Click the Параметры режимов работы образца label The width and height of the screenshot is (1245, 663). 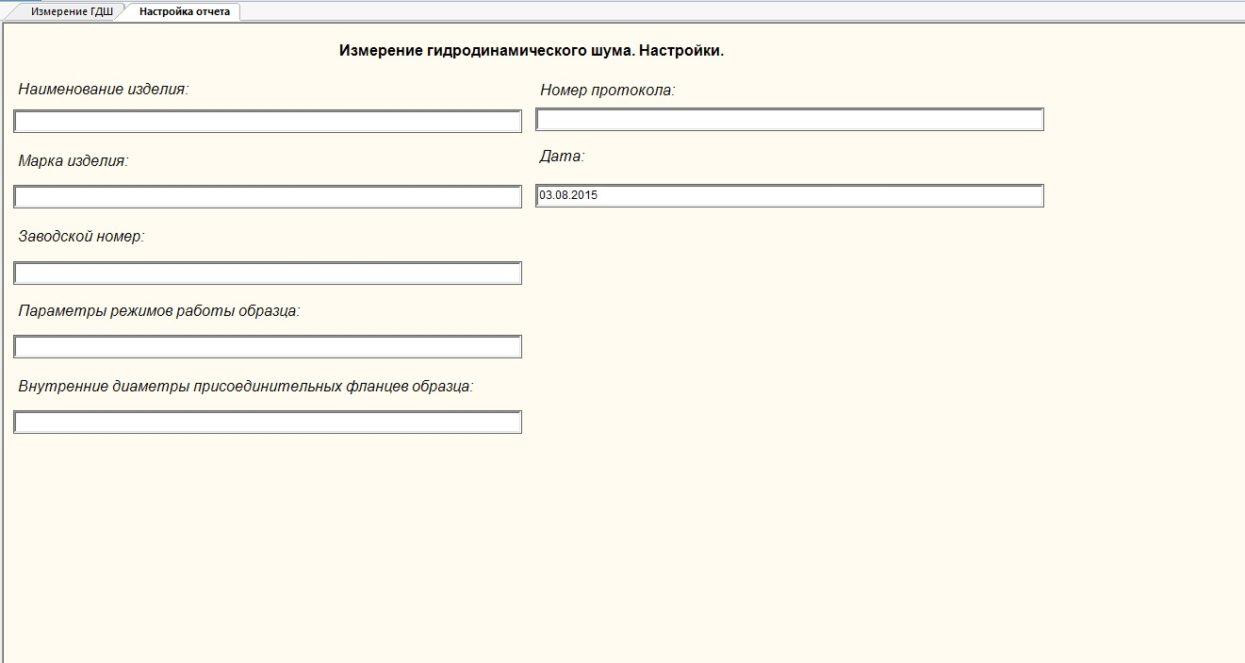click(x=160, y=310)
